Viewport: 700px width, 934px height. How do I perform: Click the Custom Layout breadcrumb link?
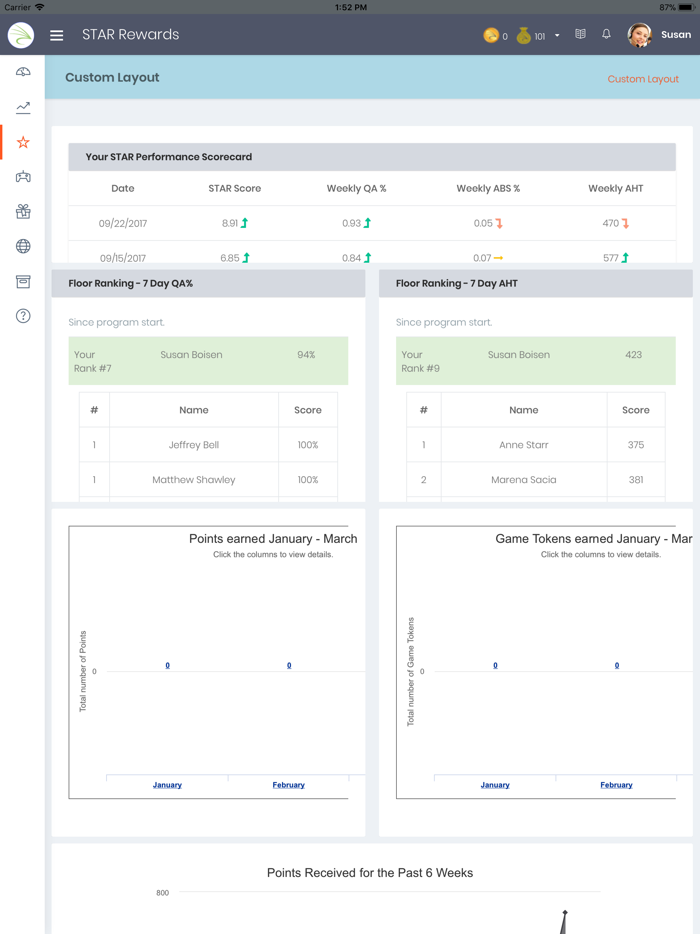point(643,79)
